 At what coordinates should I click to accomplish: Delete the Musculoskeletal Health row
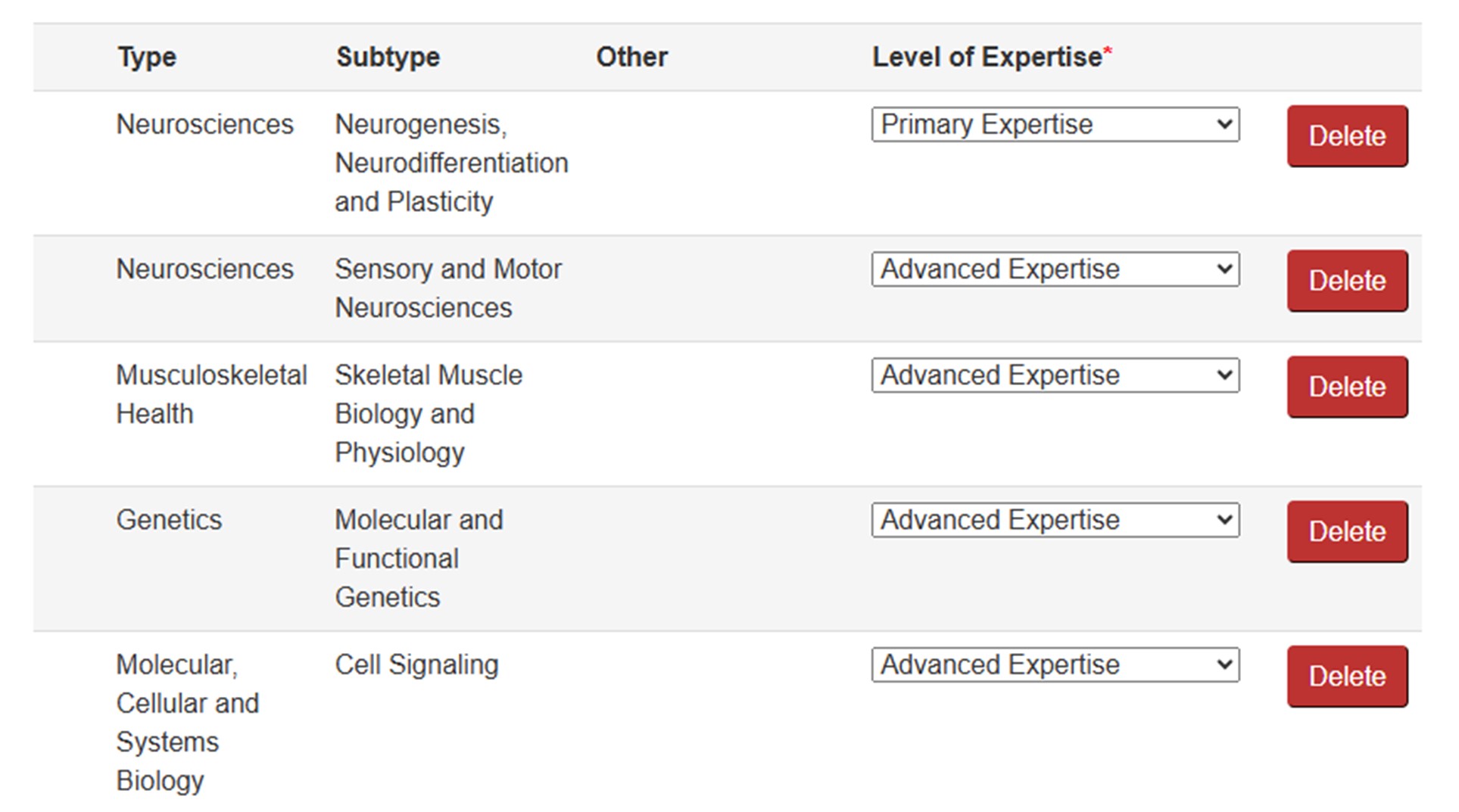(x=1346, y=387)
